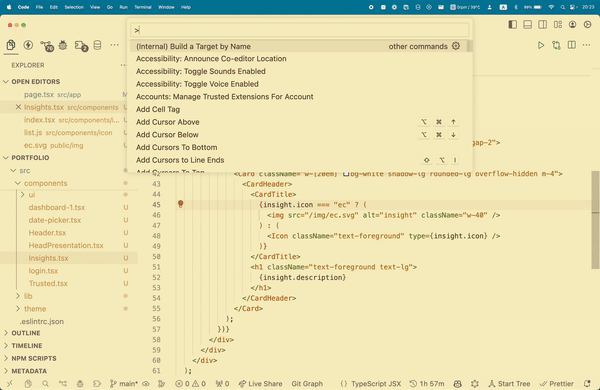Image resolution: width=600 pixels, height=390 pixels.
Task: Collapse the OPEN EDITORS section
Action: pos(36,82)
